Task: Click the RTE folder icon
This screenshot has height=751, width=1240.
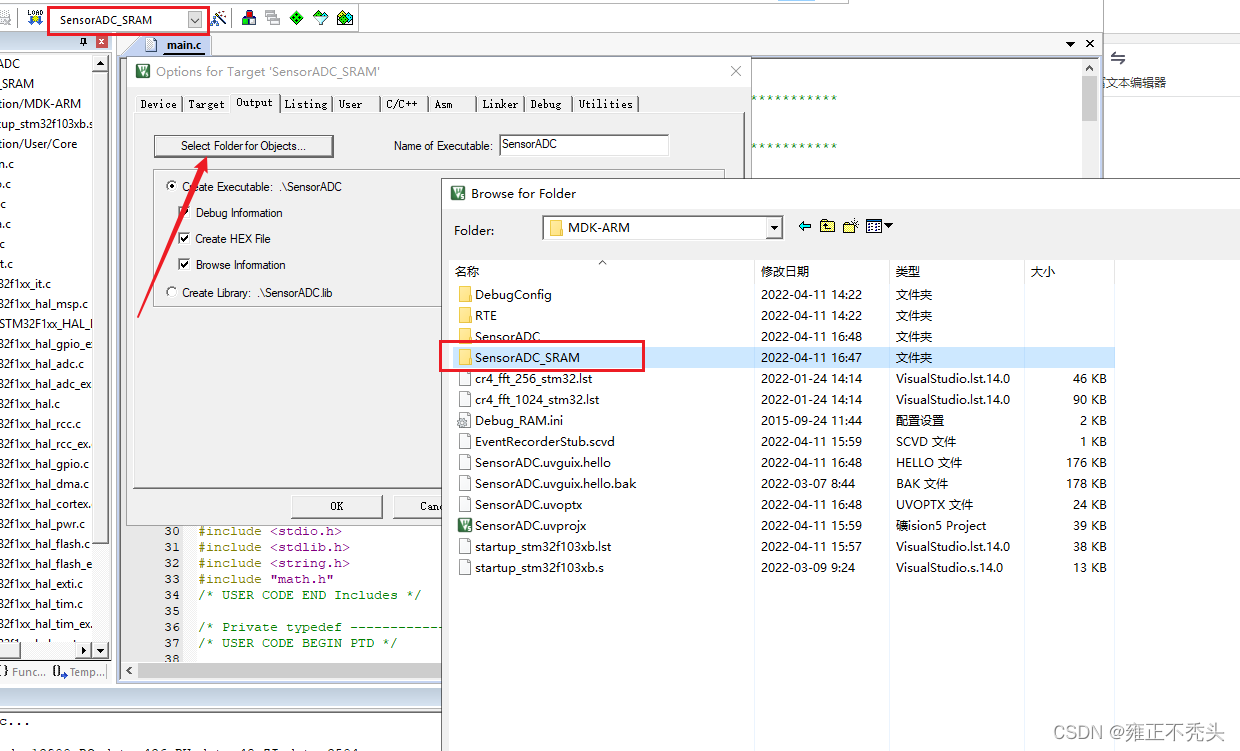Action: (465, 315)
